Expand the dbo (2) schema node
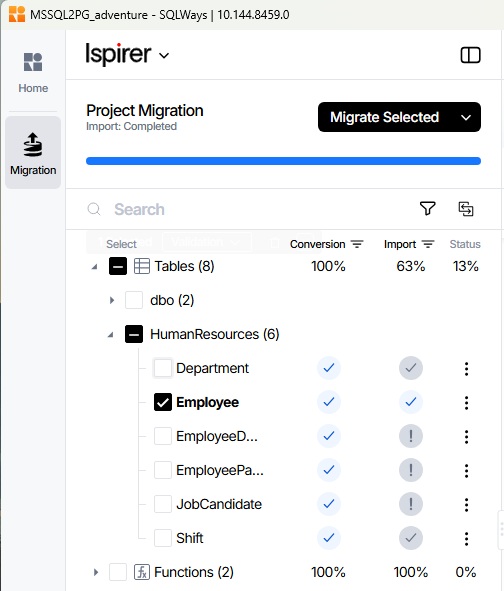This screenshot has width=504, height=591. click(112, 300)
